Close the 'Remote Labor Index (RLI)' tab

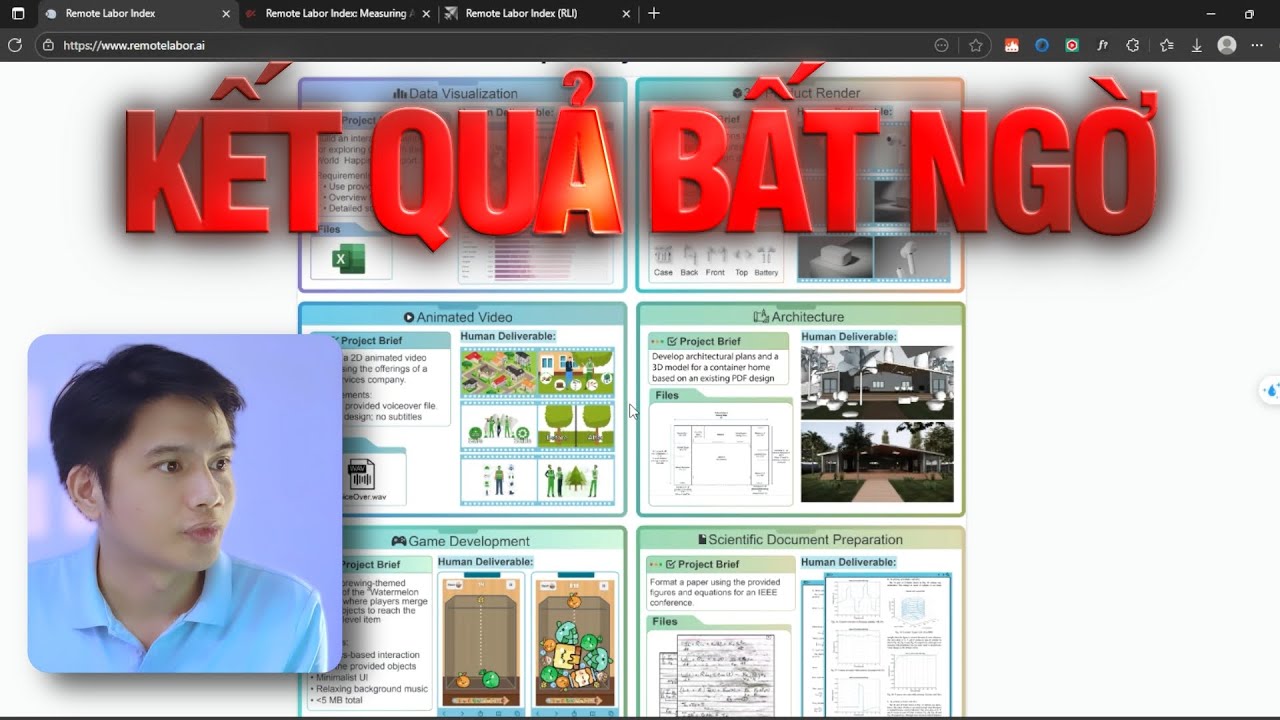626,14
